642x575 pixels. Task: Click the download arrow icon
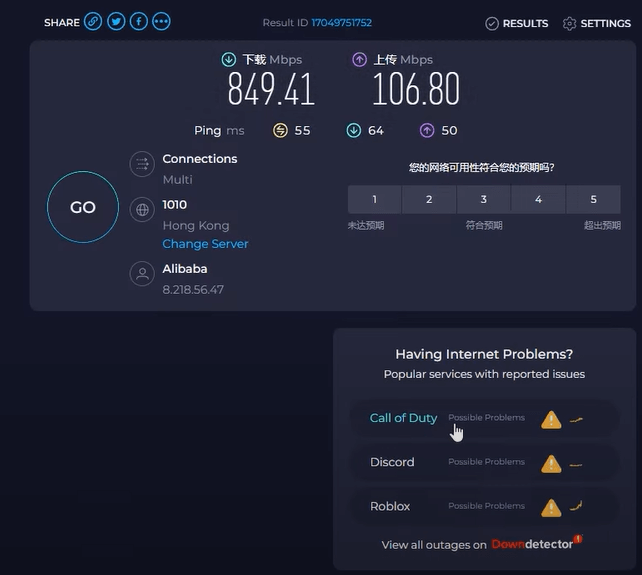228,59
